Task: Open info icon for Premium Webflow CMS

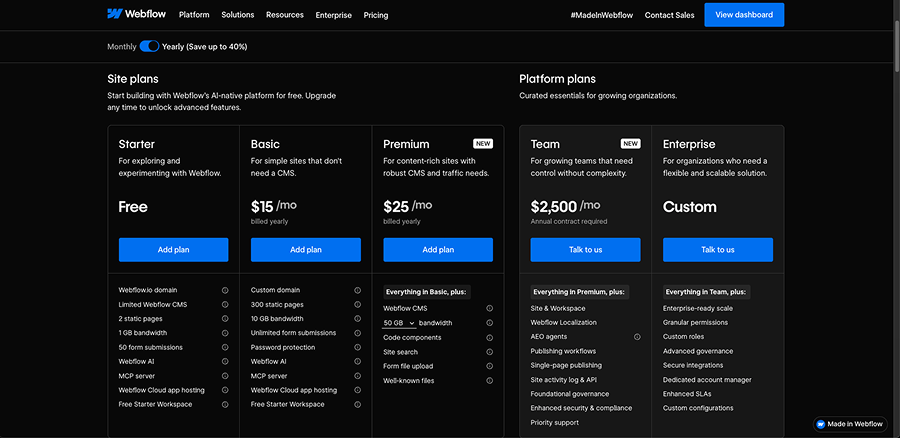Action: coord(490,308)
